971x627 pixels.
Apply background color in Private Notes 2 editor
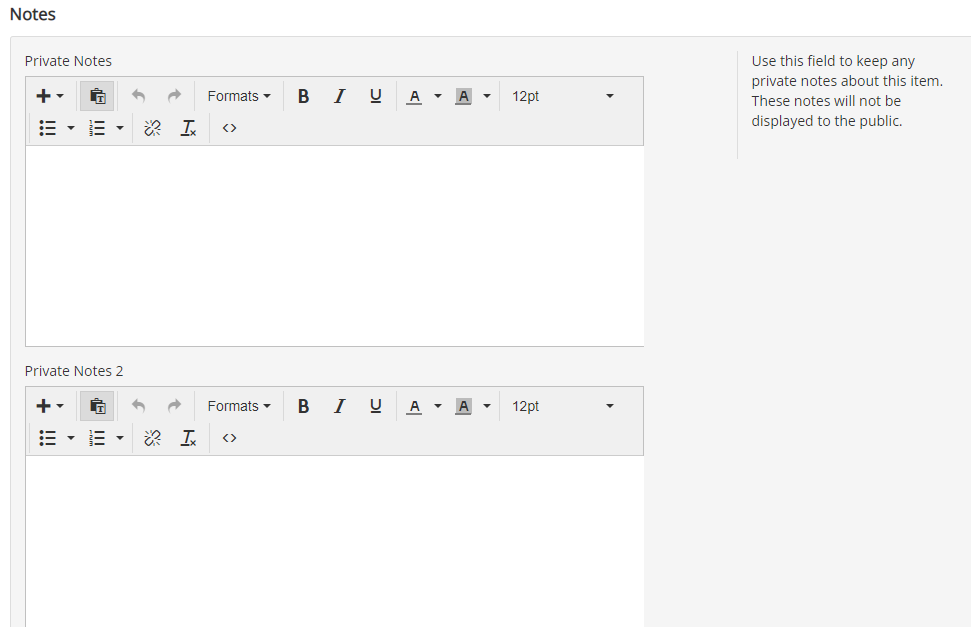[x=463, y=406]
